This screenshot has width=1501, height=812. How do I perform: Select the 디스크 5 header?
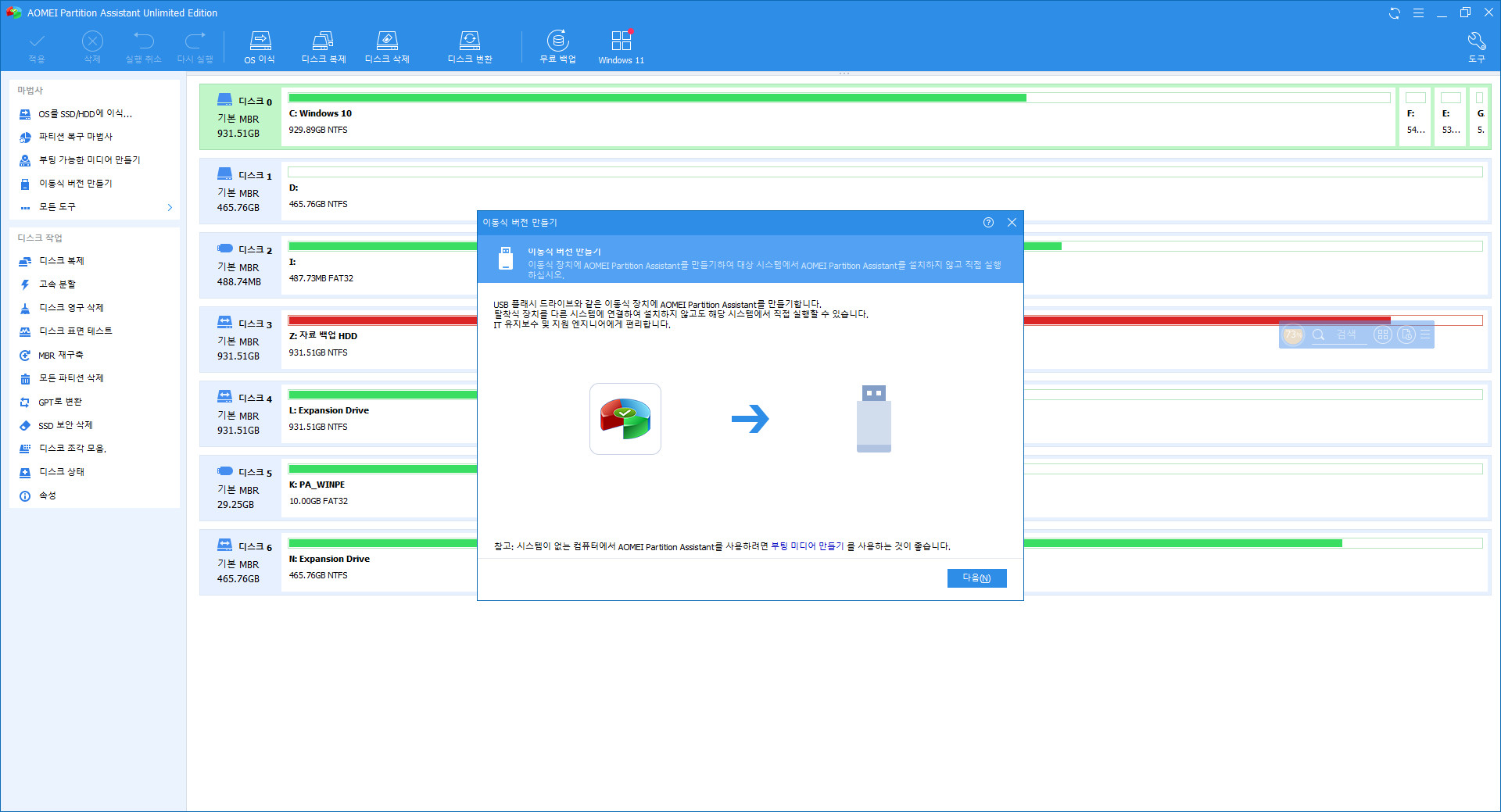[x=241, y=488]
